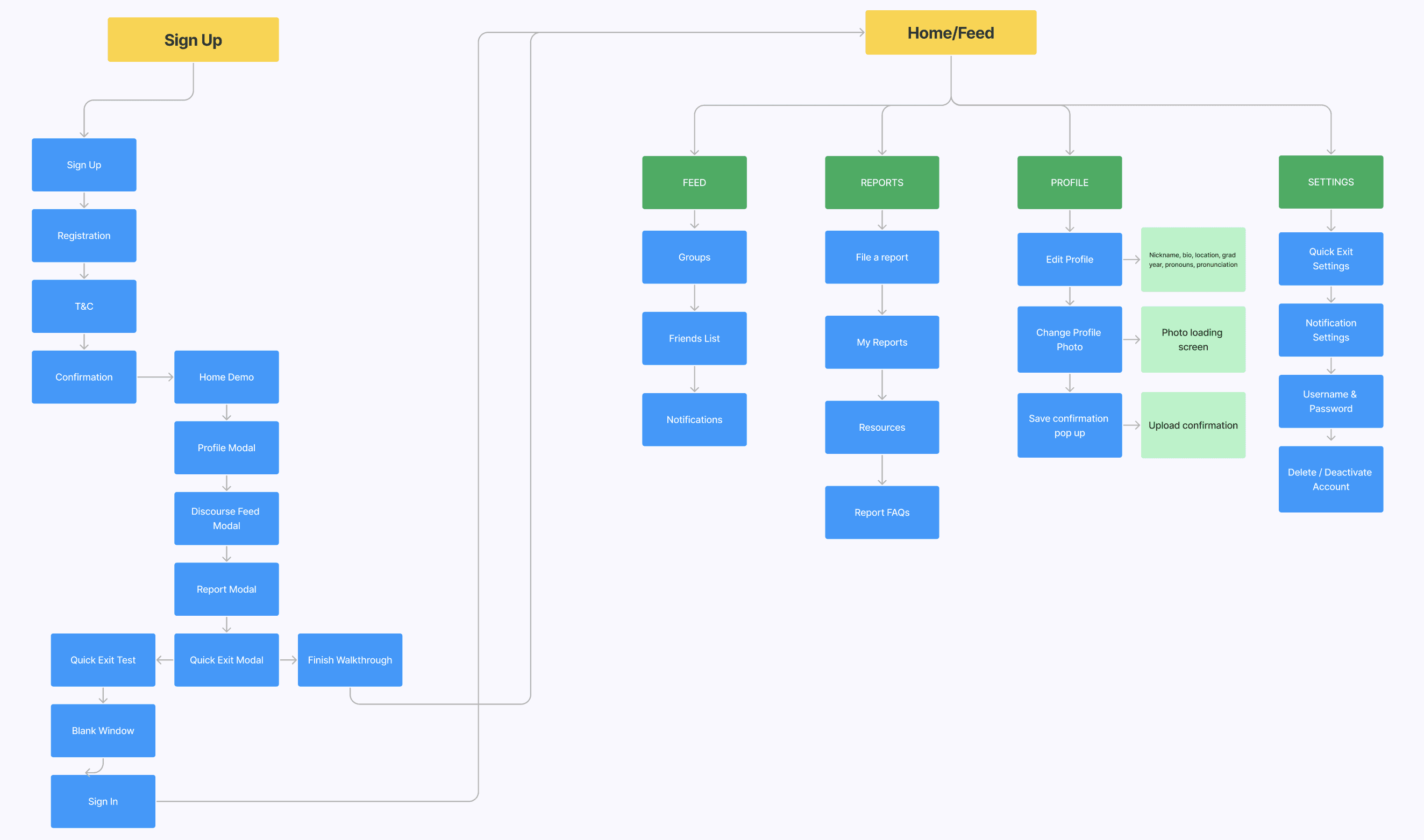Screen dimensions: 1424x840
Task: Select the Photo loading screen note
Action: click(1193, 339)
